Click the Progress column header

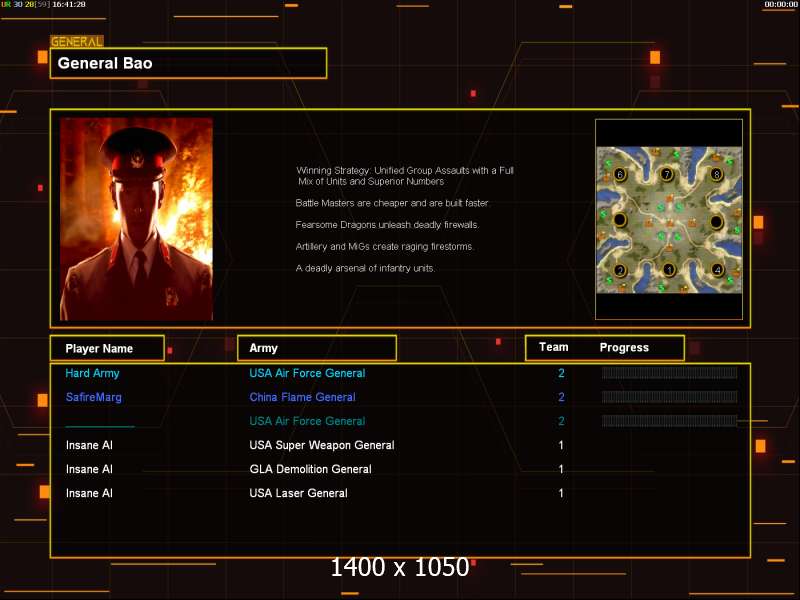624,347
